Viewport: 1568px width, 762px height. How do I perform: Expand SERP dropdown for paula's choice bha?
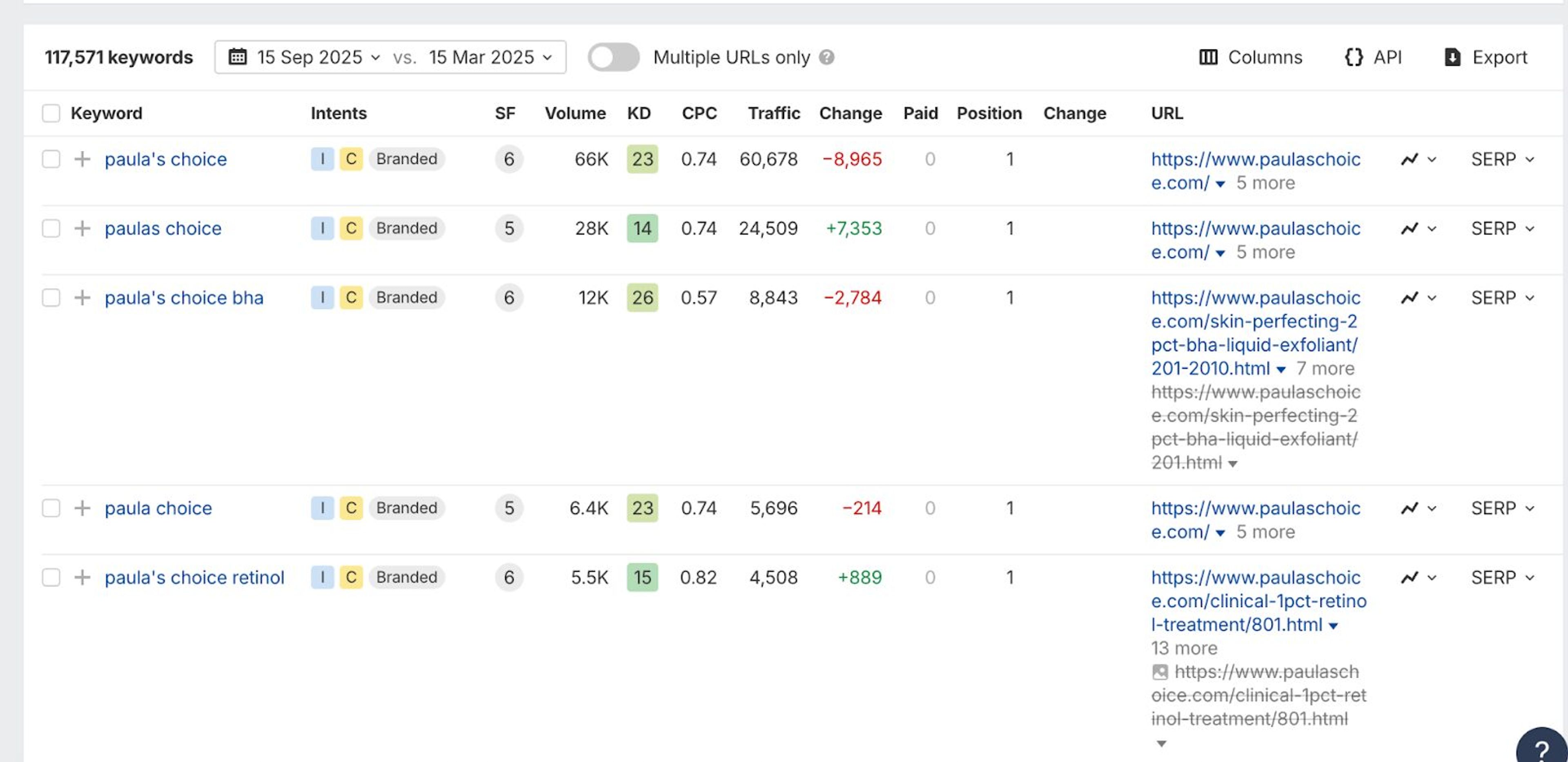pyautogui.click(x=1502, y=298)
